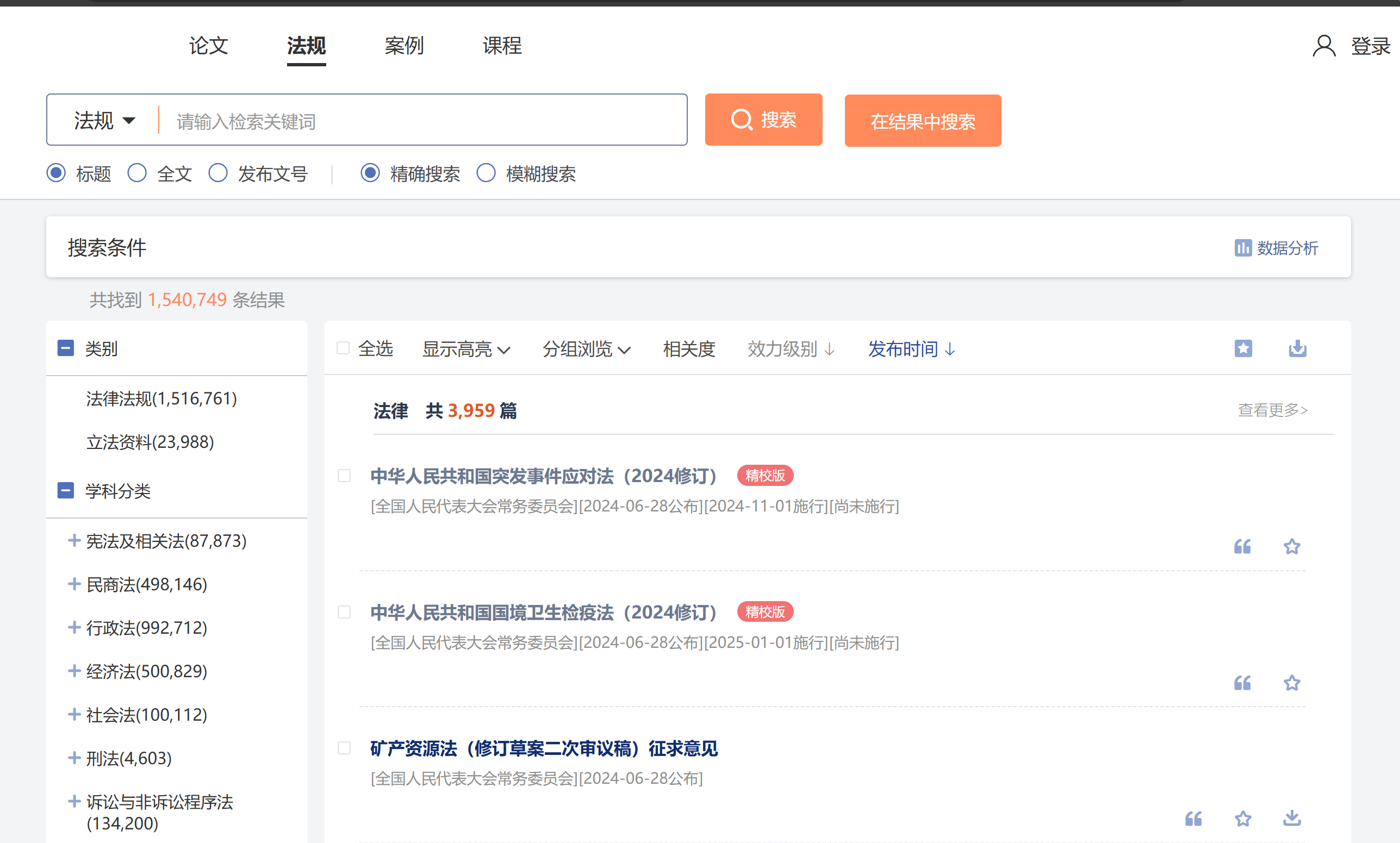1400x843 pixels.
Task: Click the favorite star for 矿产资源法 entry
Action: click(1243, 819)
